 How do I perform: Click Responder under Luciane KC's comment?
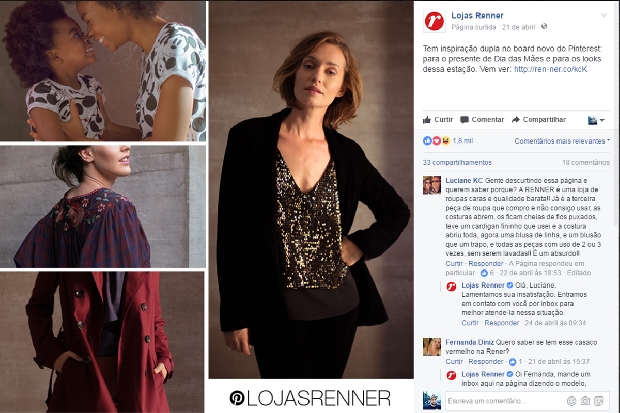point(486,263)
